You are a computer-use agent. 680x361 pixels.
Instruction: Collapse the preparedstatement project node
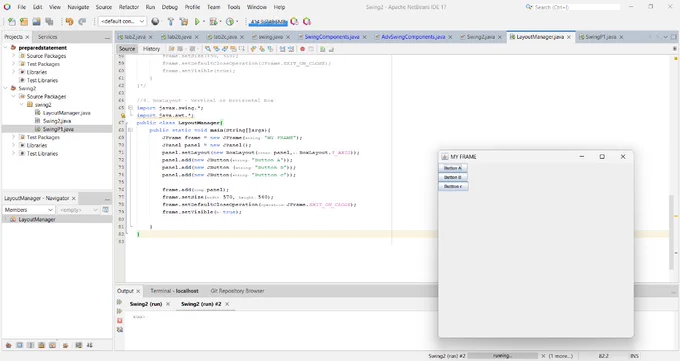pyautogui.click(x=6, y=47)
